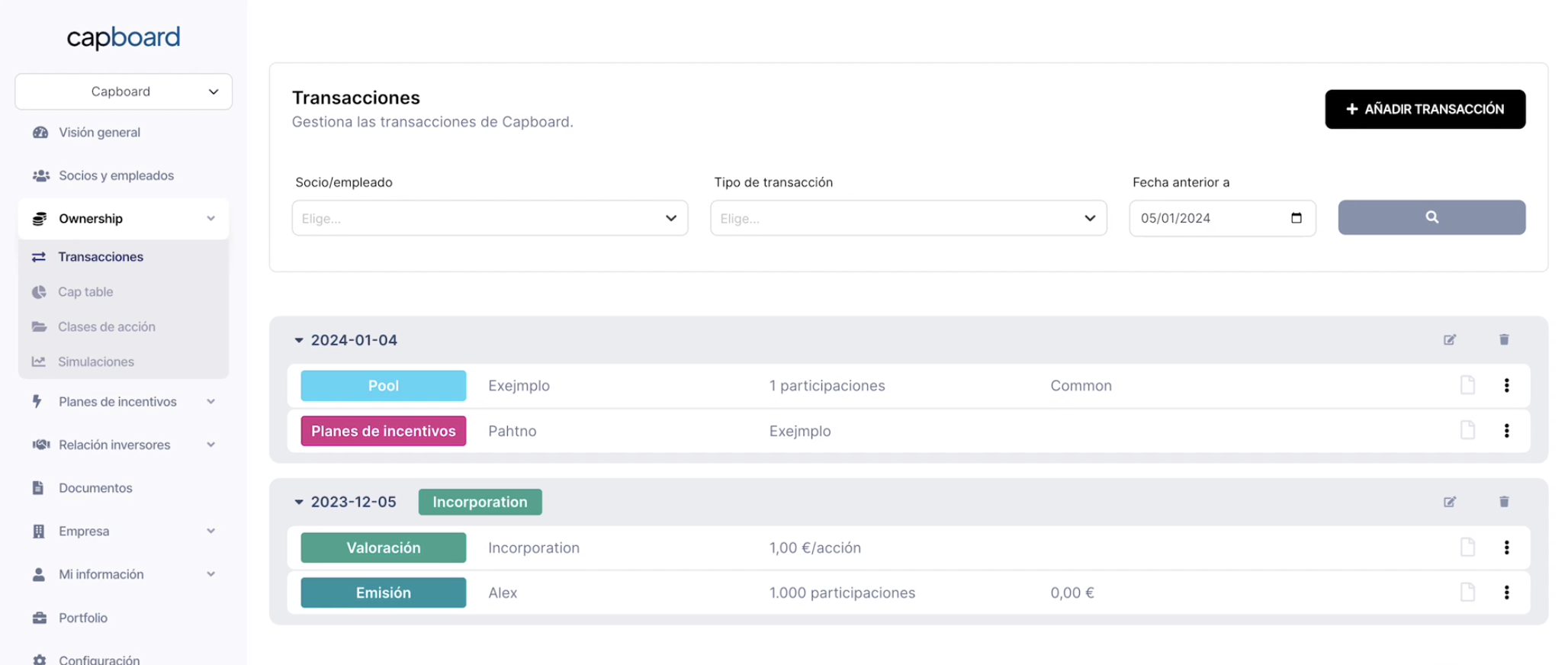Open calendar picker in date field

coord(1296,218)
